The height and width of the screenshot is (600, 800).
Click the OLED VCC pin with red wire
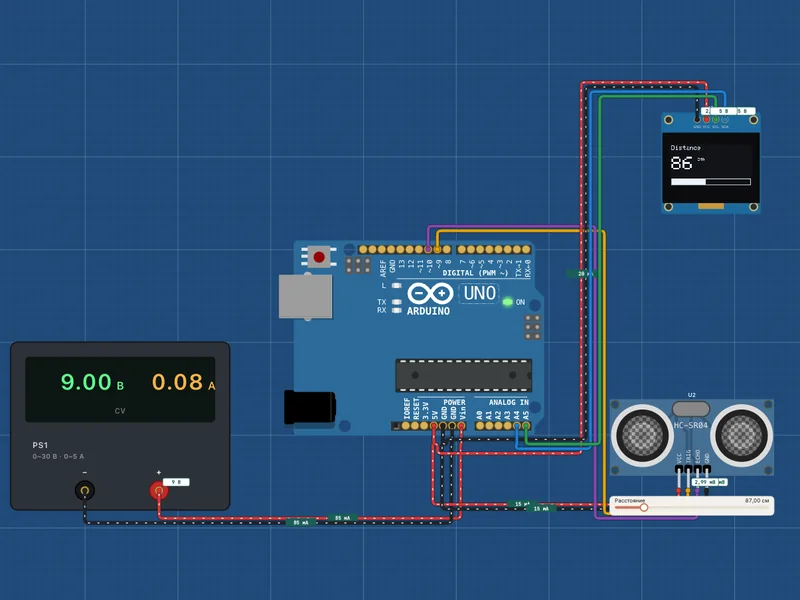tap(707, 119)
